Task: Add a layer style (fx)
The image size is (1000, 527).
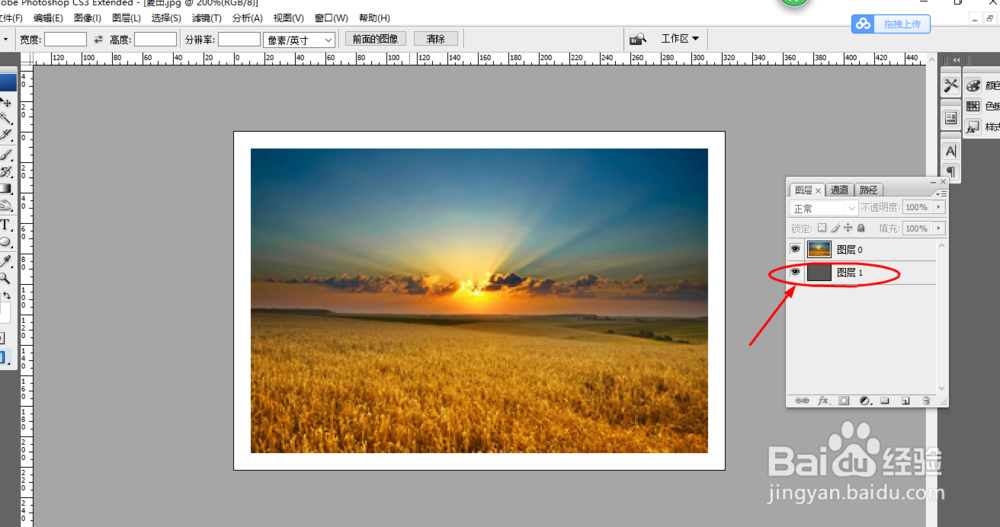Action: click(823, 401)
